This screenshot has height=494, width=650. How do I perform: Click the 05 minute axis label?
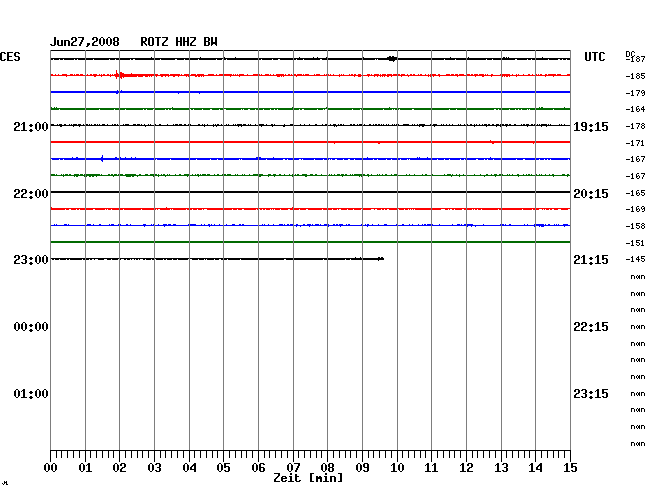[x=223, y=468]
